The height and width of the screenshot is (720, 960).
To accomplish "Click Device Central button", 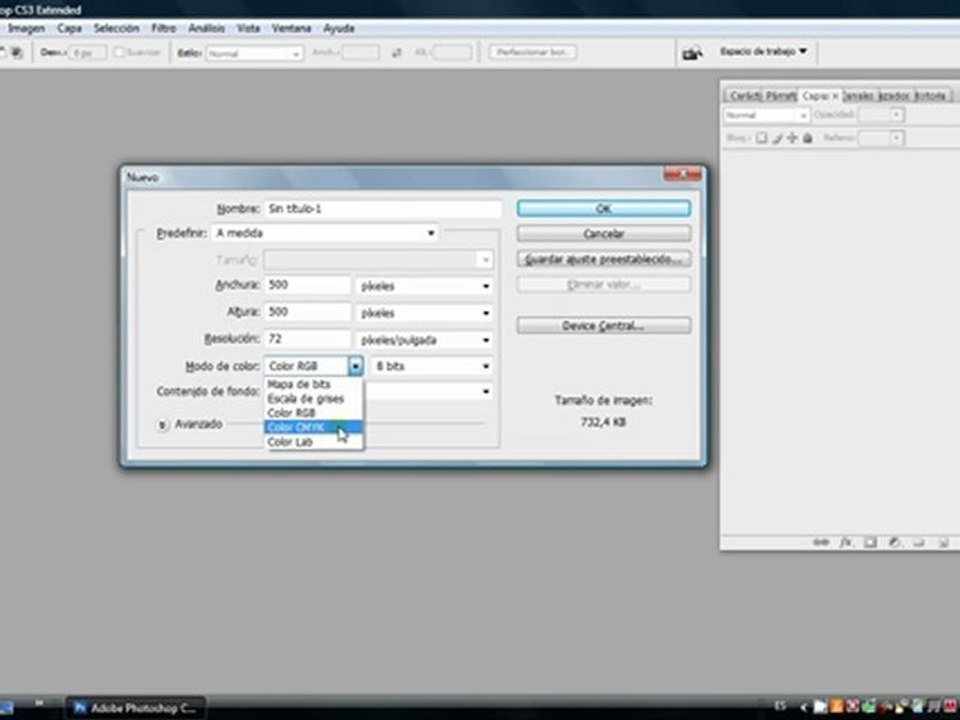I will tap(604, 326).
